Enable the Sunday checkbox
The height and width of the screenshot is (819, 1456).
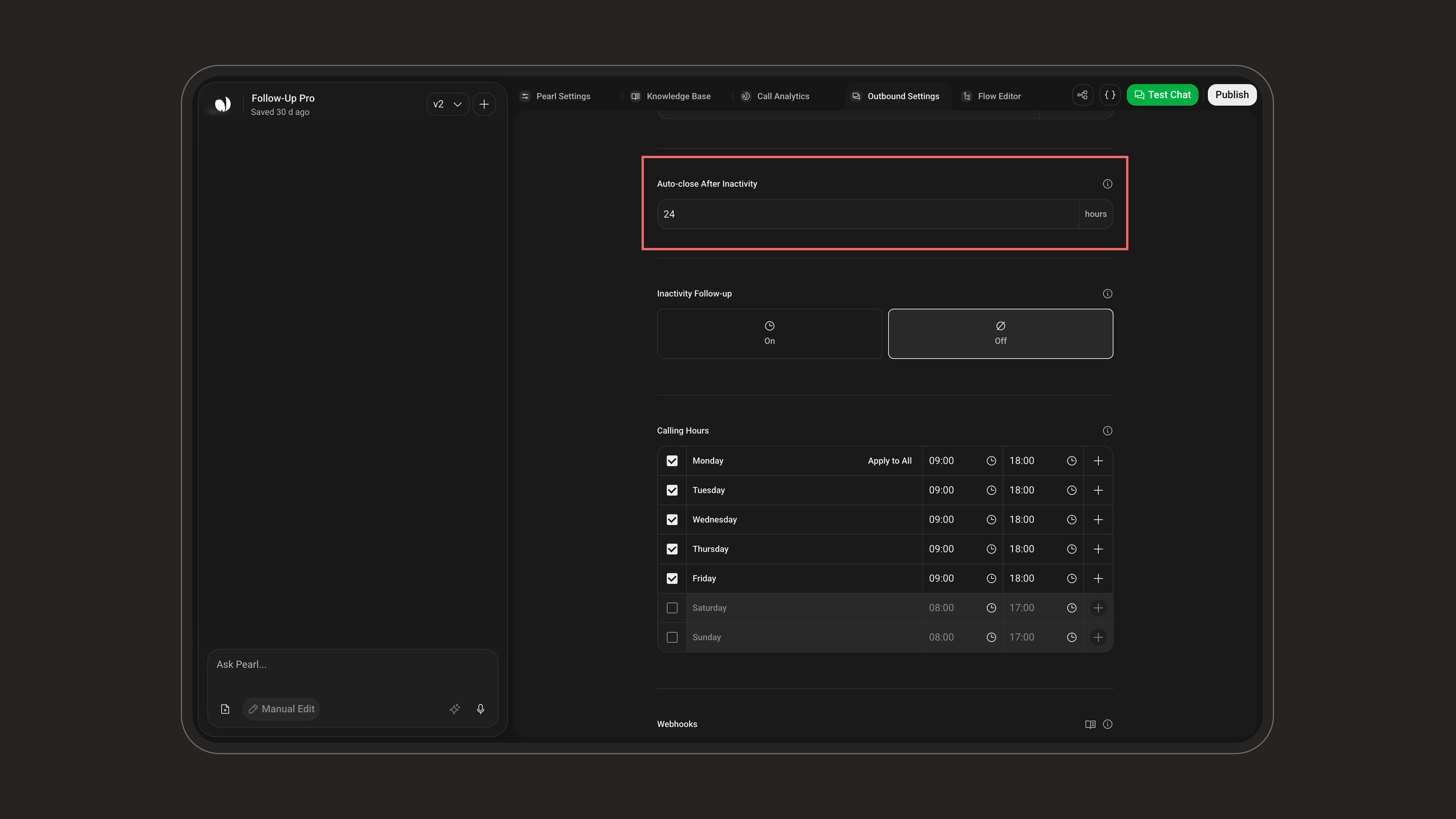point(672,637)
